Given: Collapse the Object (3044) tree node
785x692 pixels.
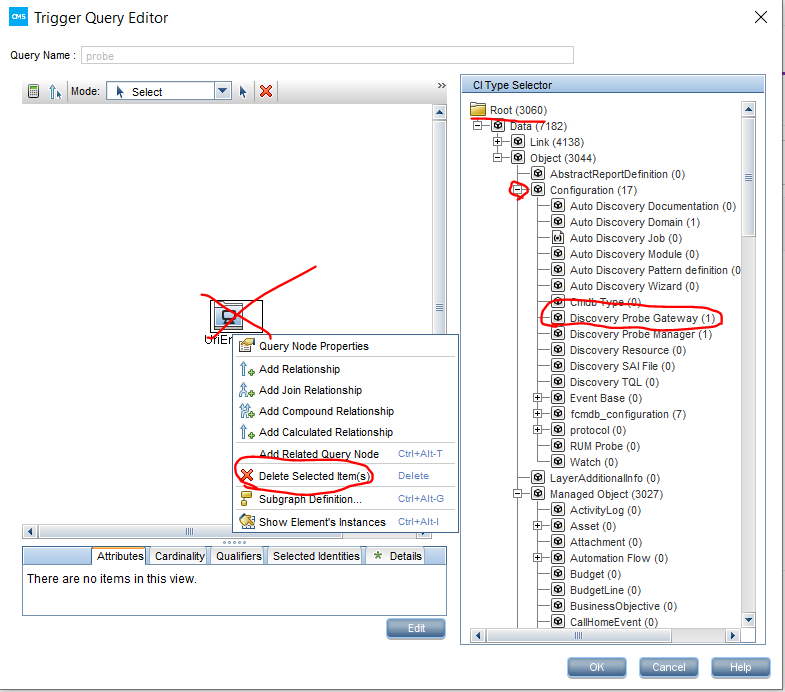Looking at the screenshot, I should (x=498, y=158).
